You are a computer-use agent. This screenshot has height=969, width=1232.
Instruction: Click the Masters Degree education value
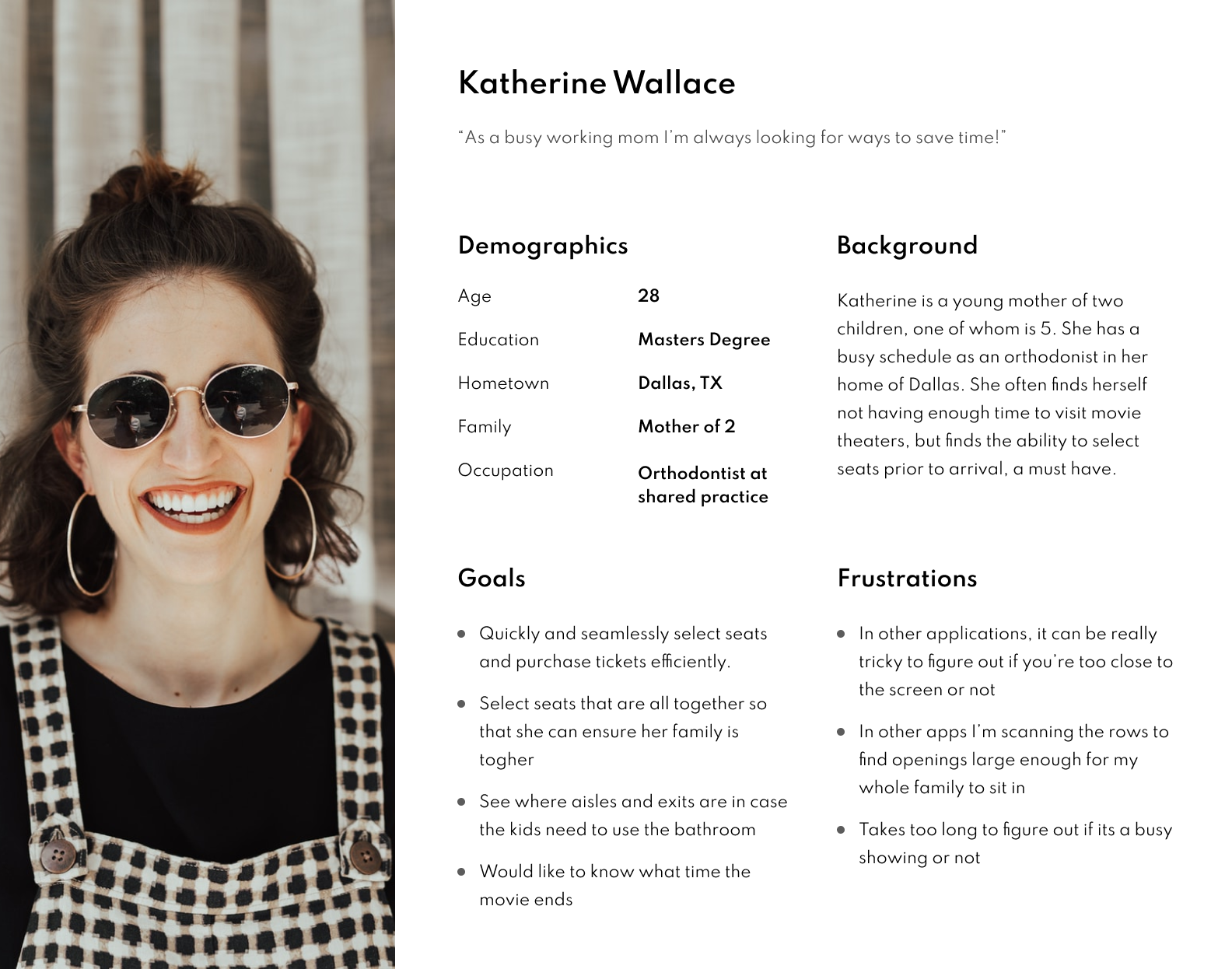point(703,340)
